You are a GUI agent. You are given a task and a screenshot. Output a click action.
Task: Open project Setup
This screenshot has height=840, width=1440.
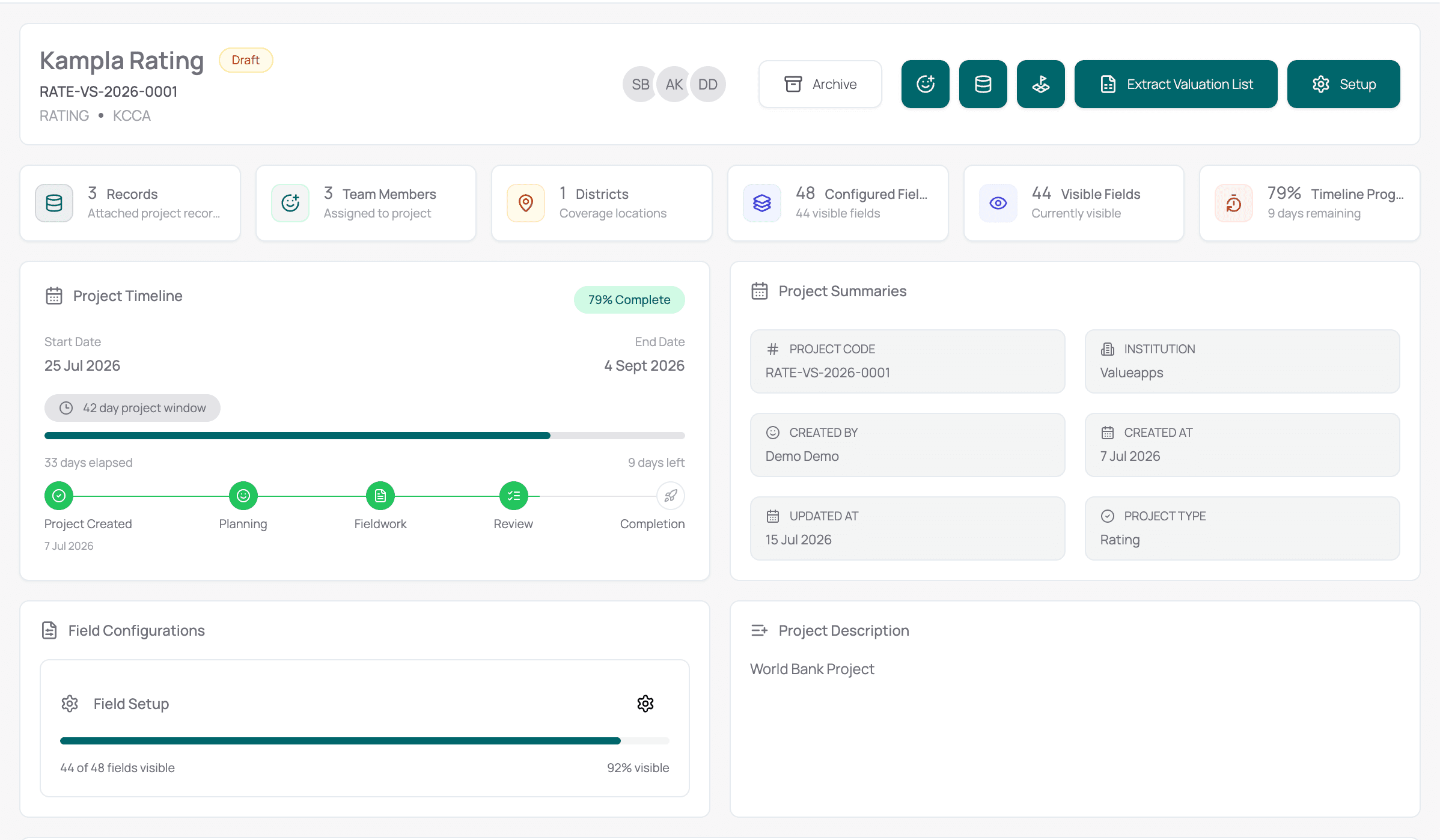coord(1343,84)
